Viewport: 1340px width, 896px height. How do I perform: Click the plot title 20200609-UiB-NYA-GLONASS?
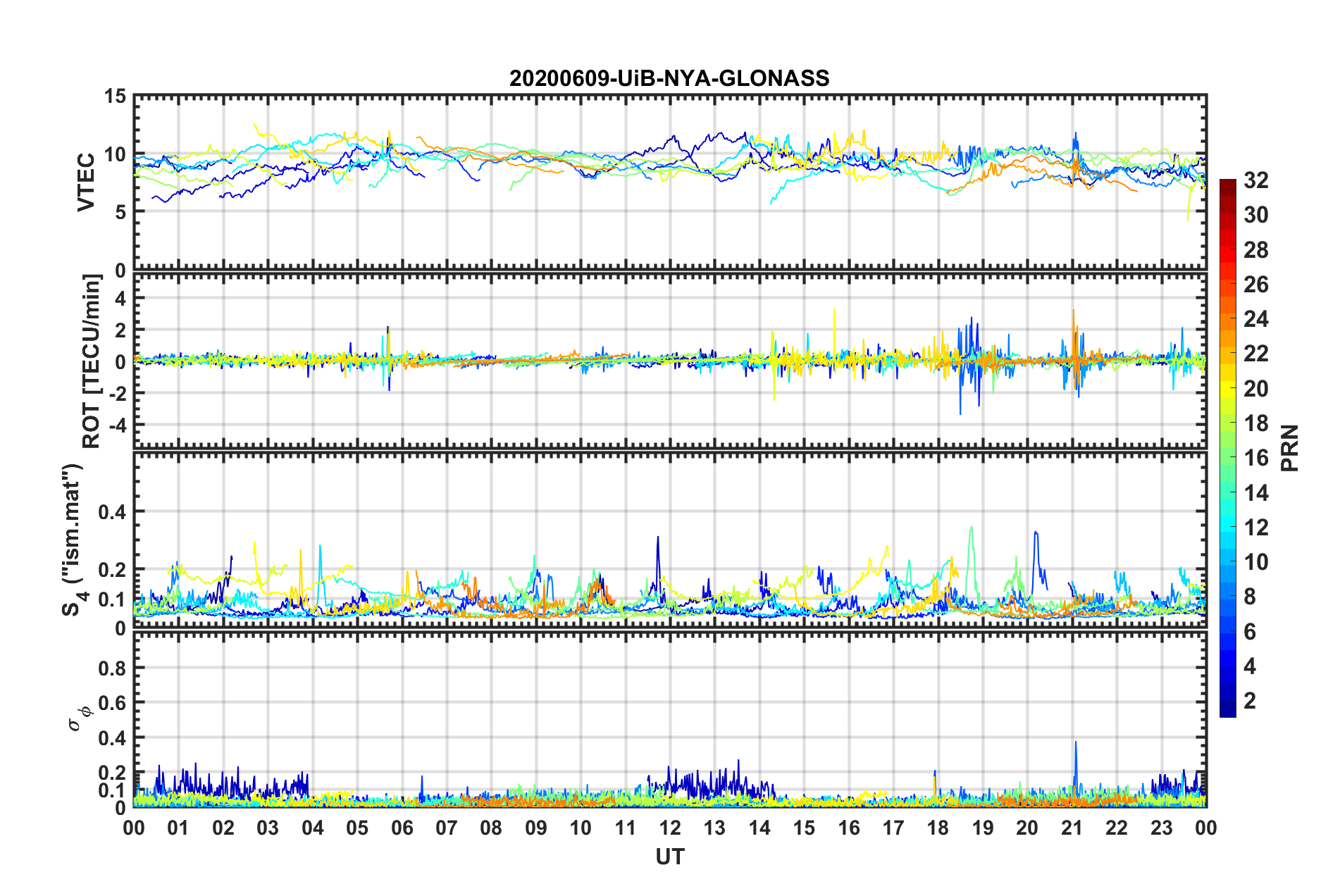(669, 77)
